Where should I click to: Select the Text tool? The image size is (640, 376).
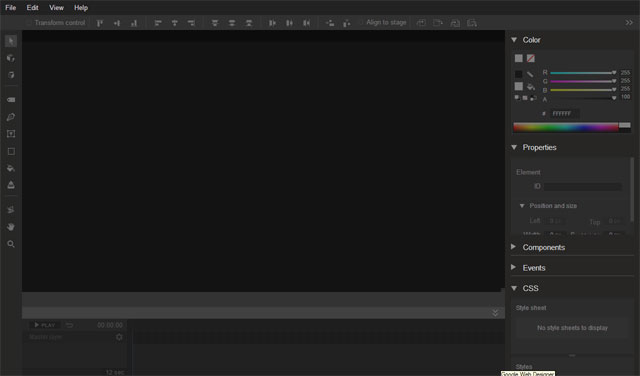11,134
